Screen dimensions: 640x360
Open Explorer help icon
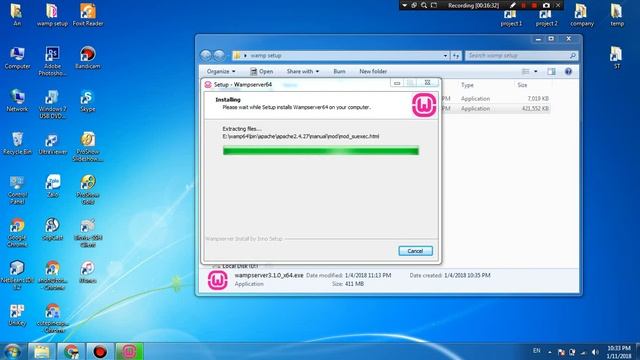point(568,71)
